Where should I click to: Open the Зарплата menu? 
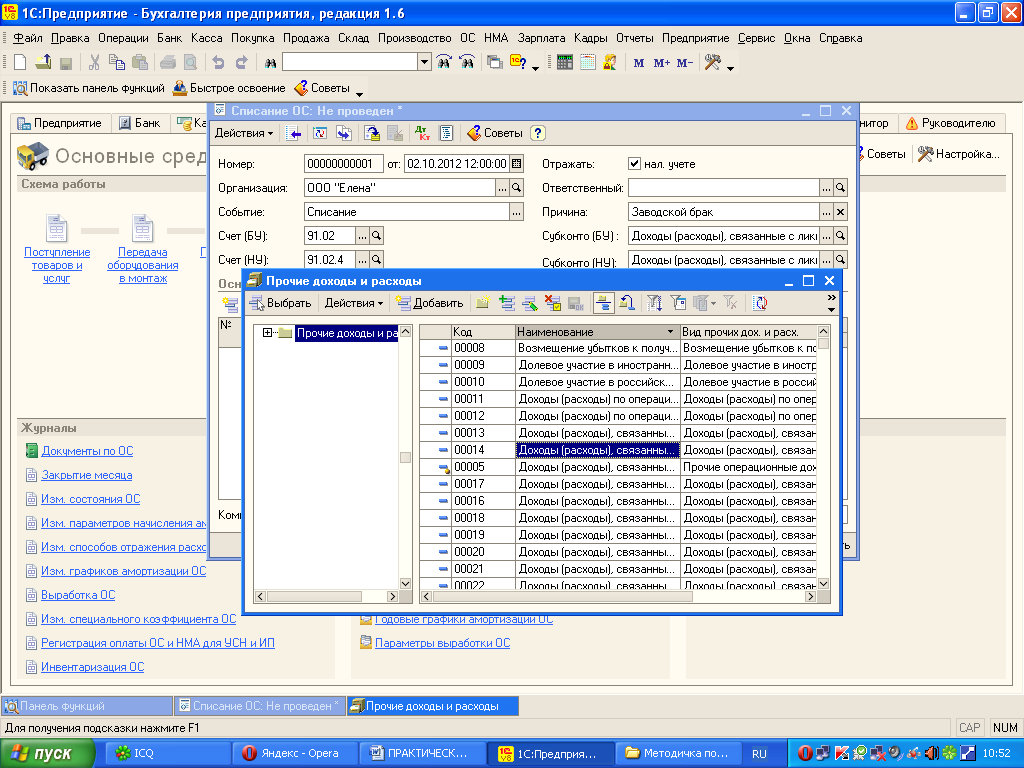tap(541, 38)
